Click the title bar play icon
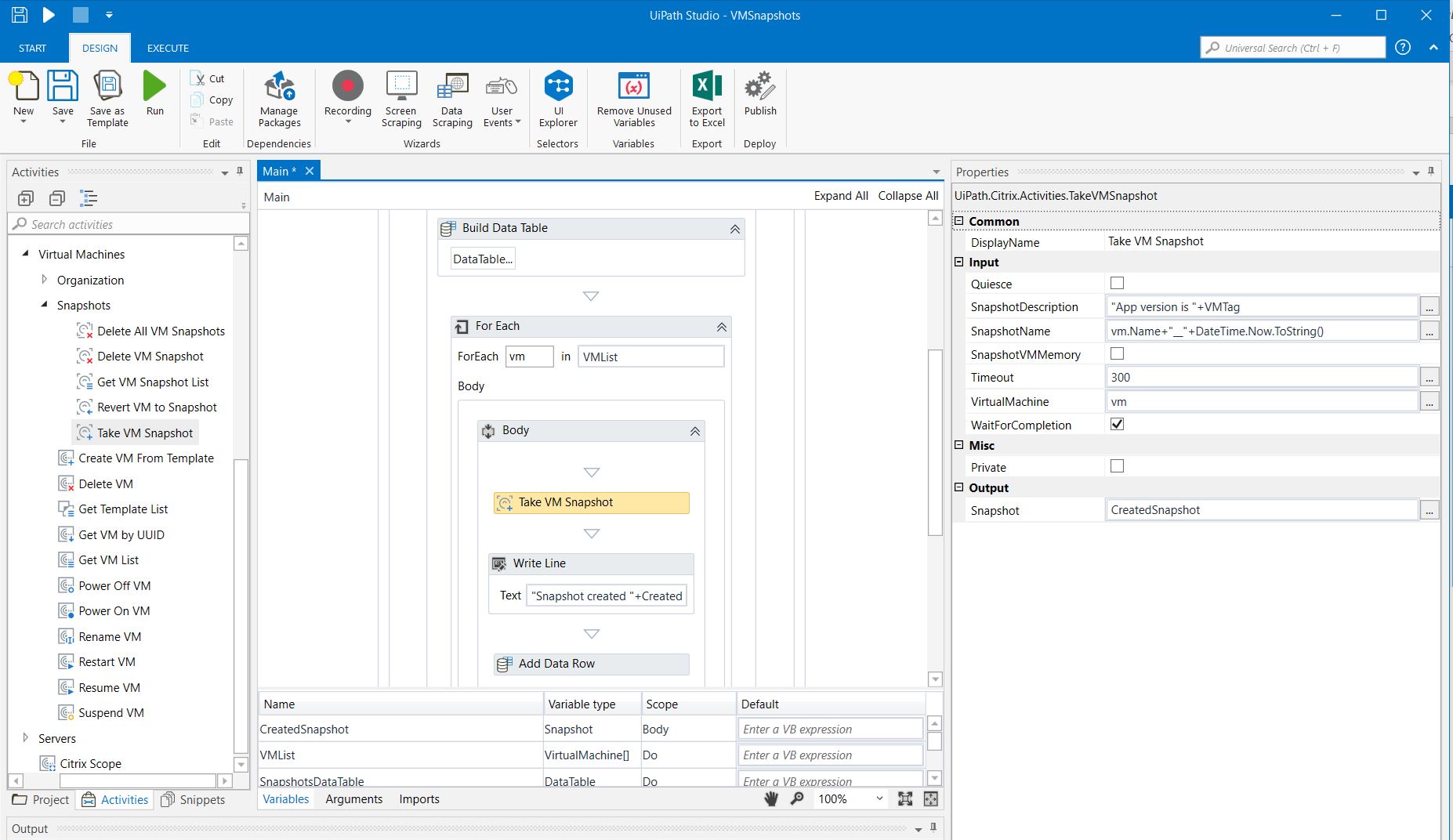Screen dimensions: 1453x840 point(49,15)
